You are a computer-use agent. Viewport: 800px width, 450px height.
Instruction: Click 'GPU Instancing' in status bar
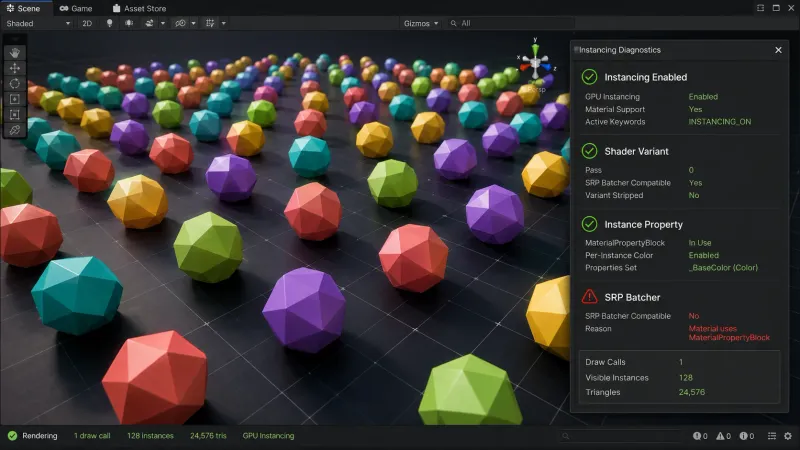[268, 436]
